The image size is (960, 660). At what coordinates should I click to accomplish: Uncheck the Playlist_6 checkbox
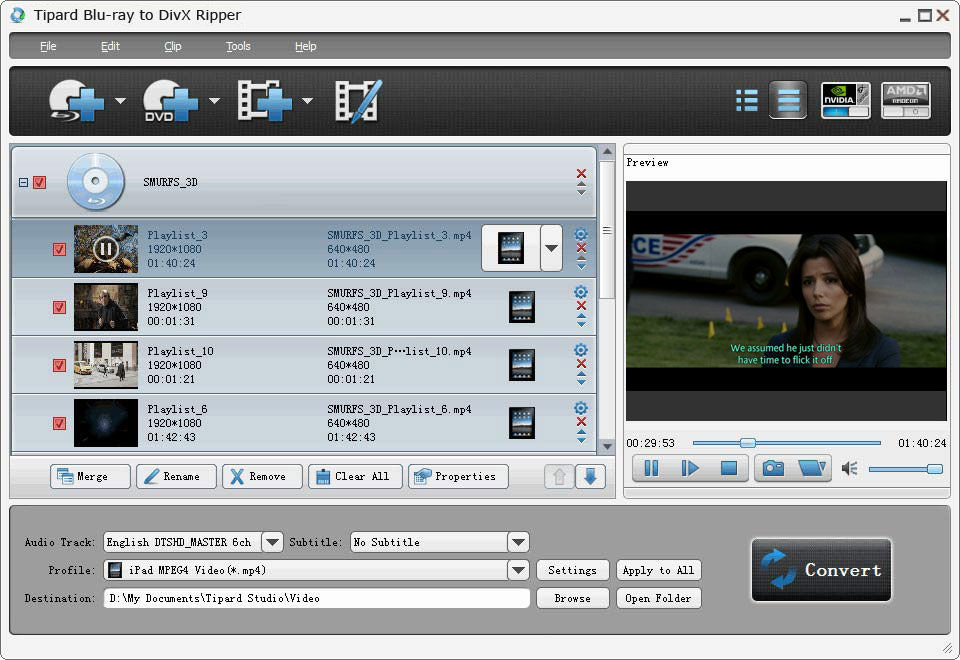pos(59,424)
